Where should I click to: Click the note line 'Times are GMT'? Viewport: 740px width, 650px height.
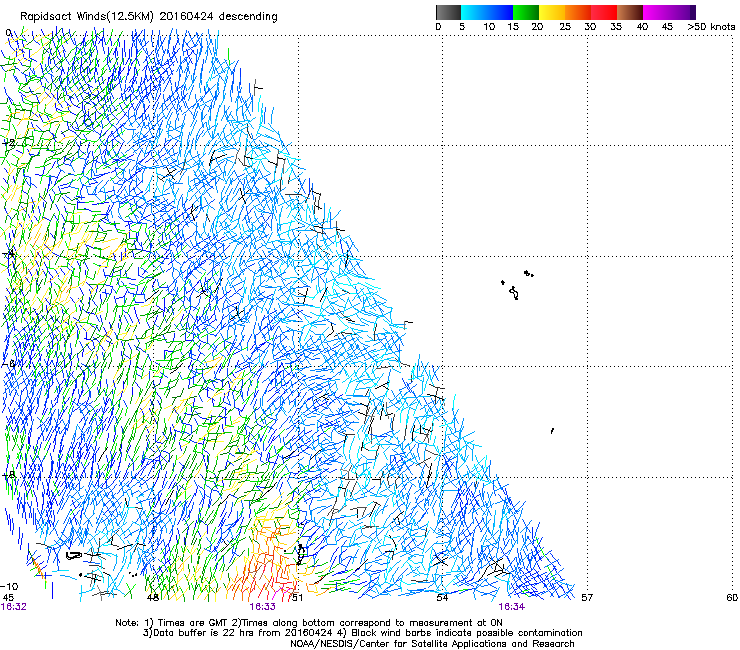[x=185, y=623]
